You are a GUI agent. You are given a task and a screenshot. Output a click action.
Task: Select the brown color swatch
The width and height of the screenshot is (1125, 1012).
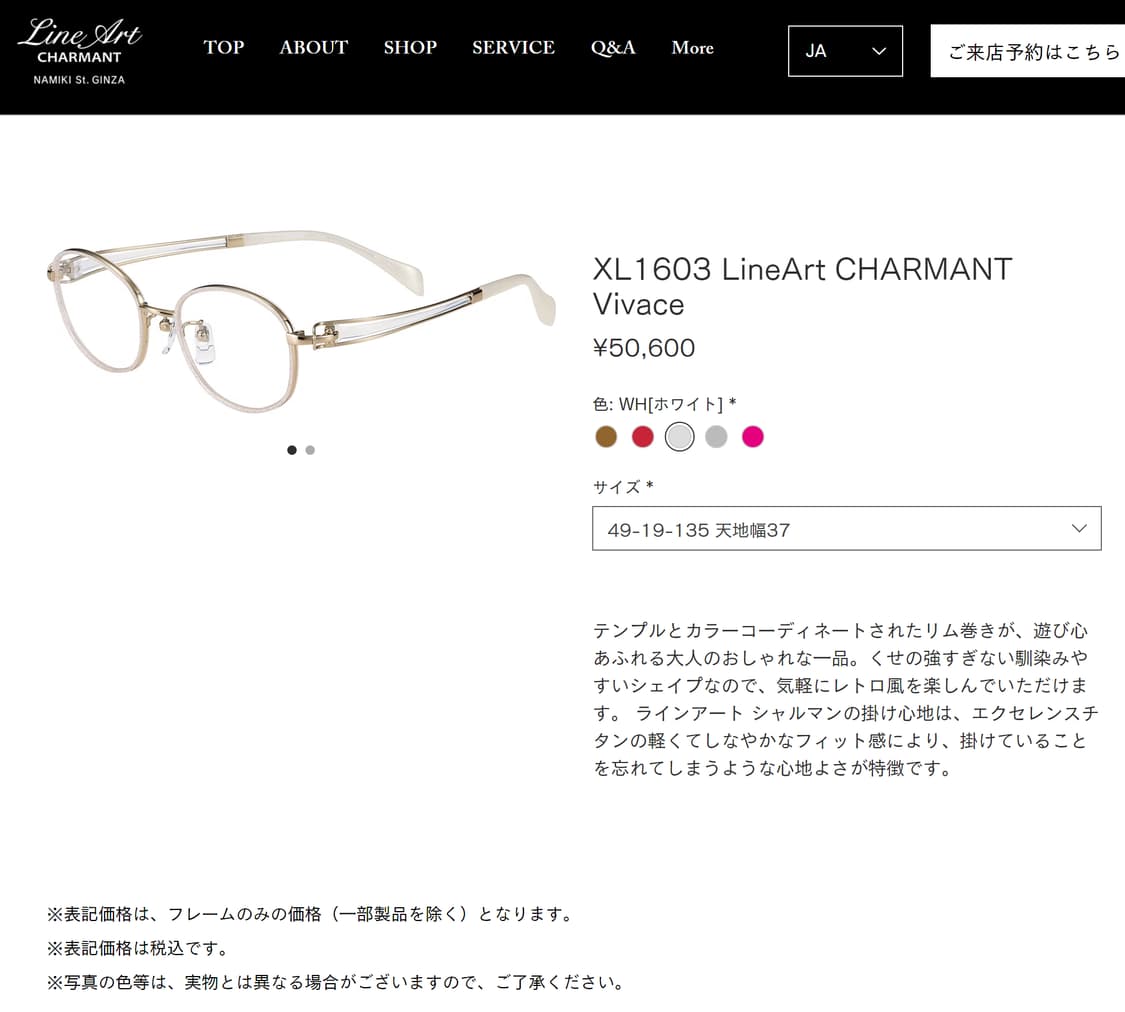point(606,436)
